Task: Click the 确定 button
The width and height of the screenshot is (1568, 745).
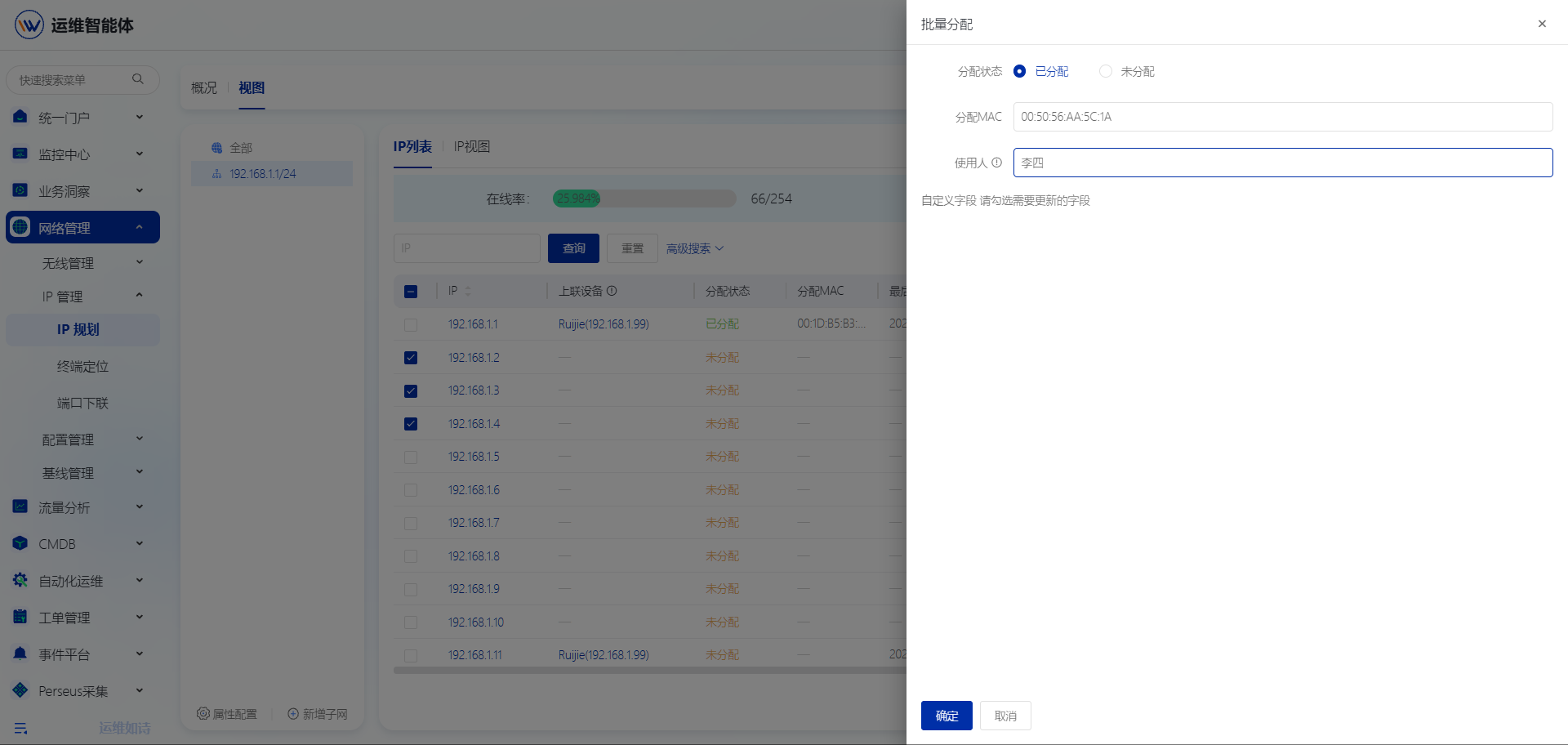Action: click(x=947, y=716)
